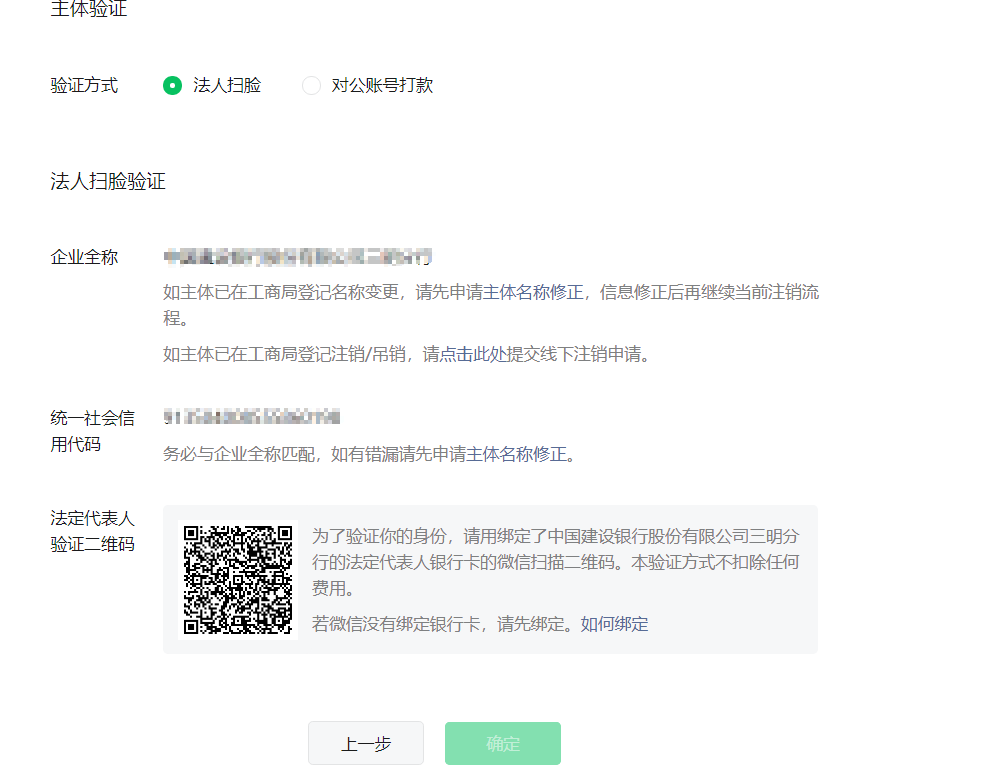Click the 企业全称 field label
This screenshot has height=768, width=1004.
click(84, 257)
